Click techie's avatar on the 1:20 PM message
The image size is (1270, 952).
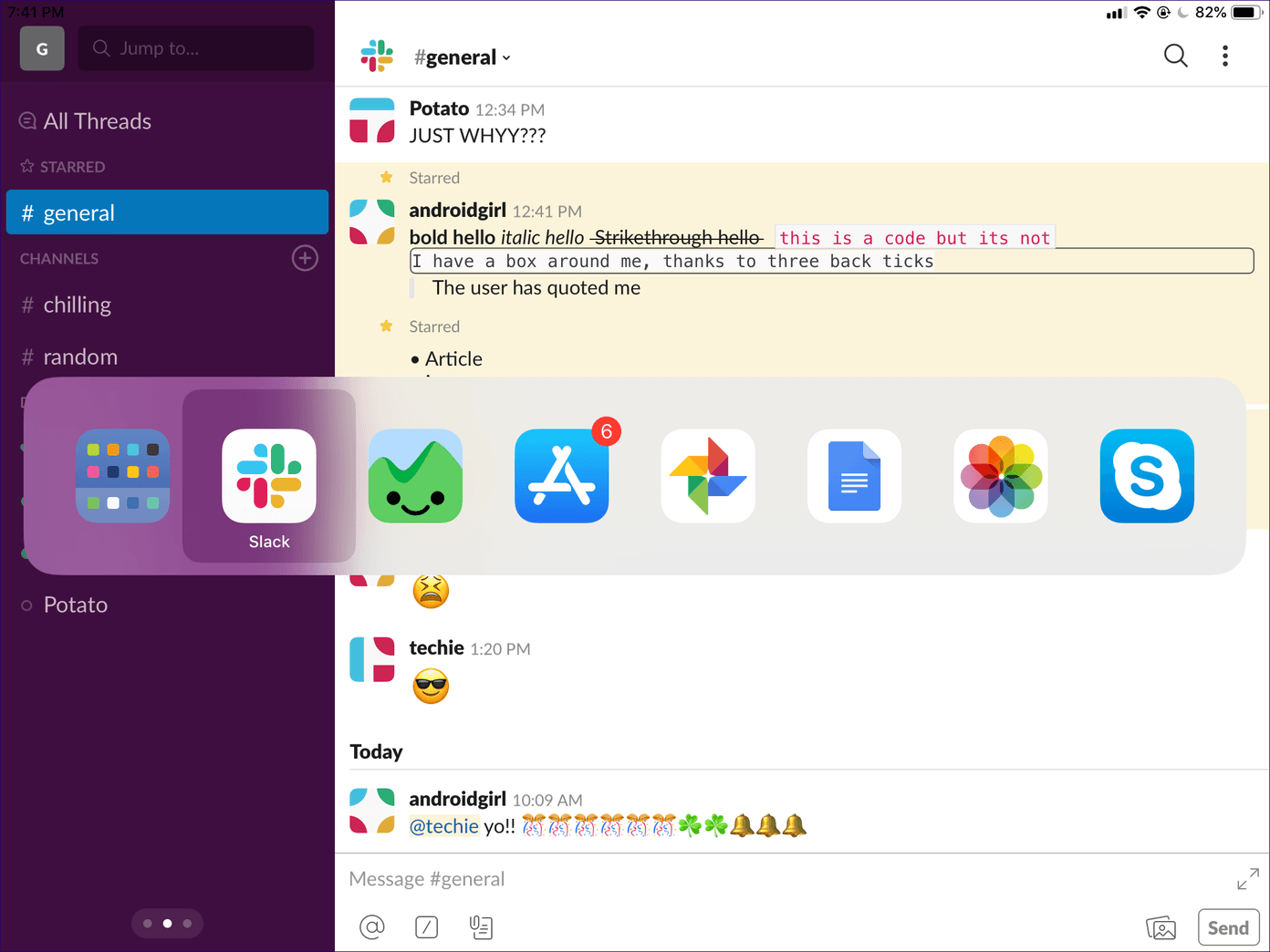click(x=372, y=659)
